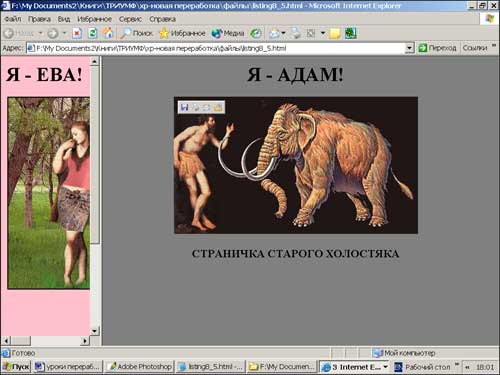Click the left frame scroll left arrow
This screenshot has width=500, height=375.
pyautogui.click(x=6, y=341)
